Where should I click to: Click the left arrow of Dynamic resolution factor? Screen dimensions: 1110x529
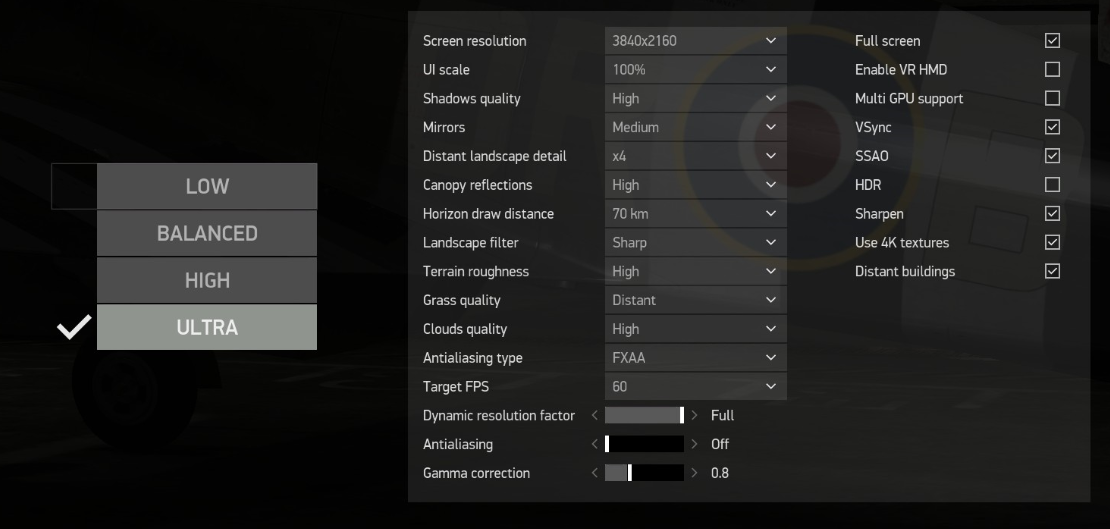(x=595, y=416)
